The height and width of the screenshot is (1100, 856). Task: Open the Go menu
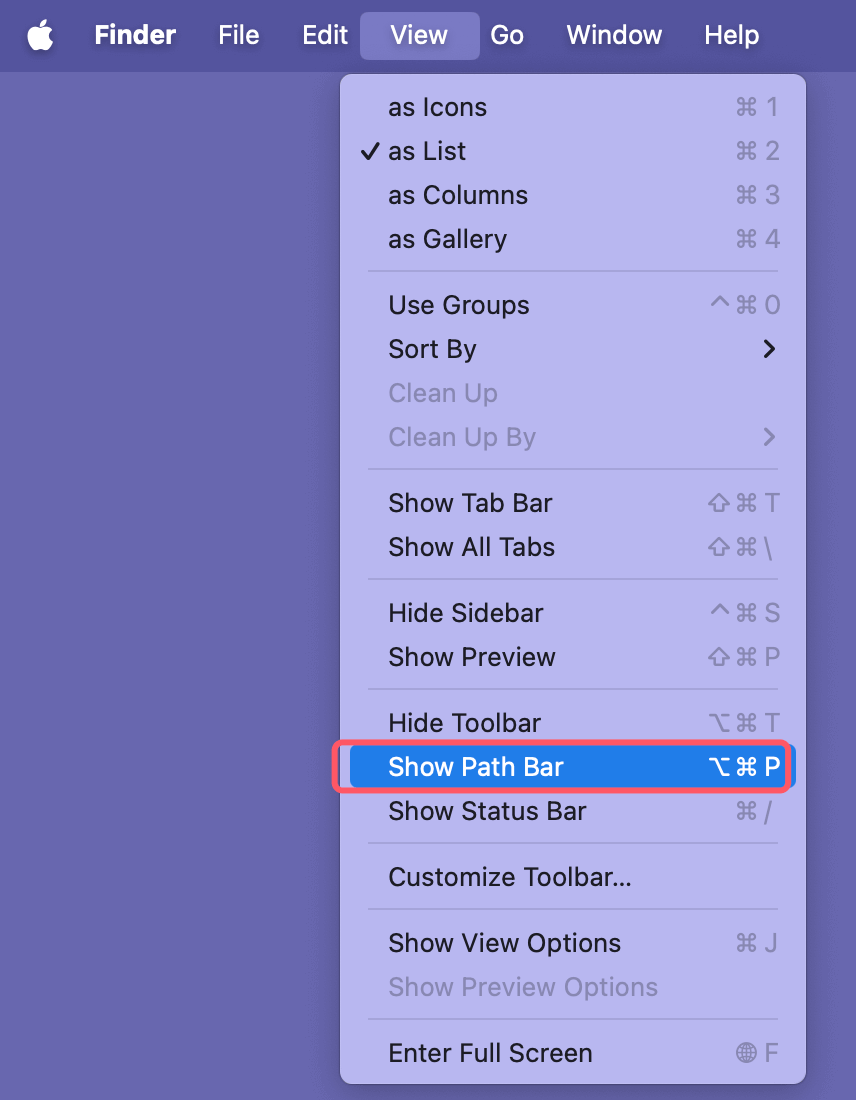tap(507, 35)
